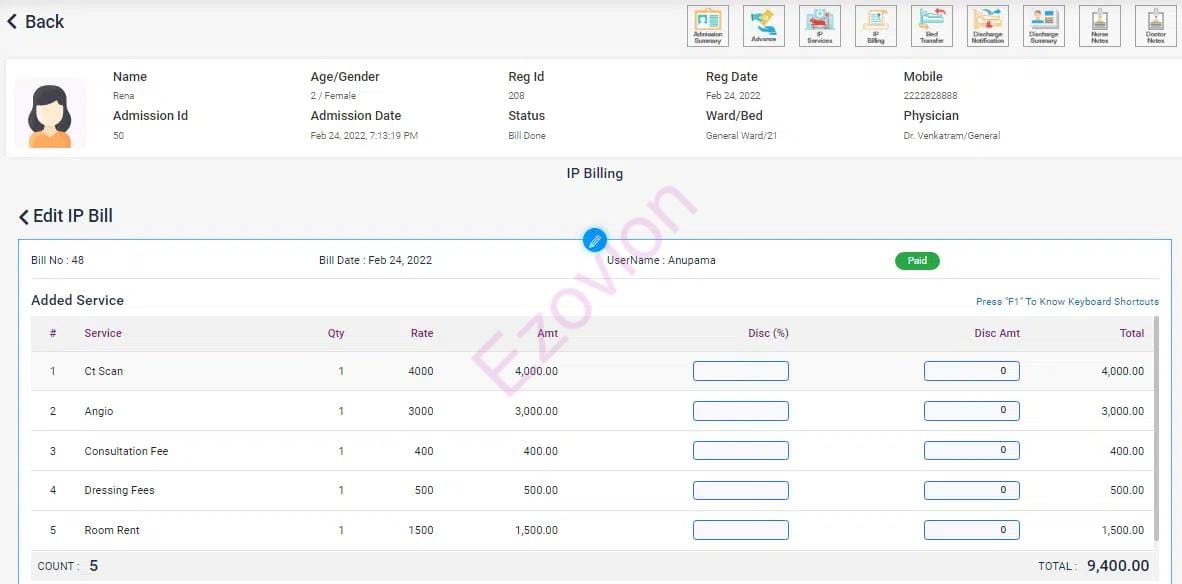
Task: Open IP Services from the toolbar
Action: point(820,26)
